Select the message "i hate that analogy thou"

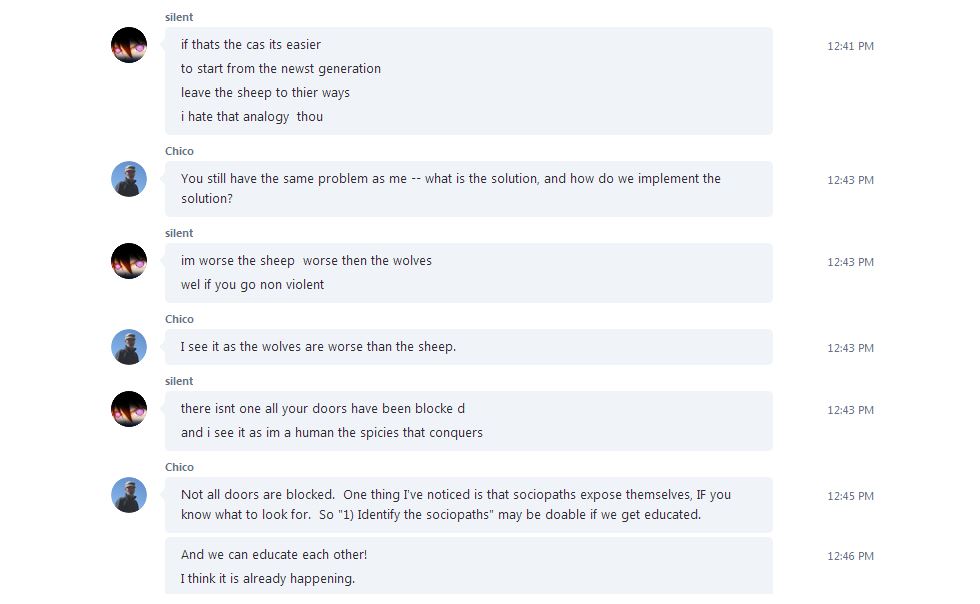[252, 117]
